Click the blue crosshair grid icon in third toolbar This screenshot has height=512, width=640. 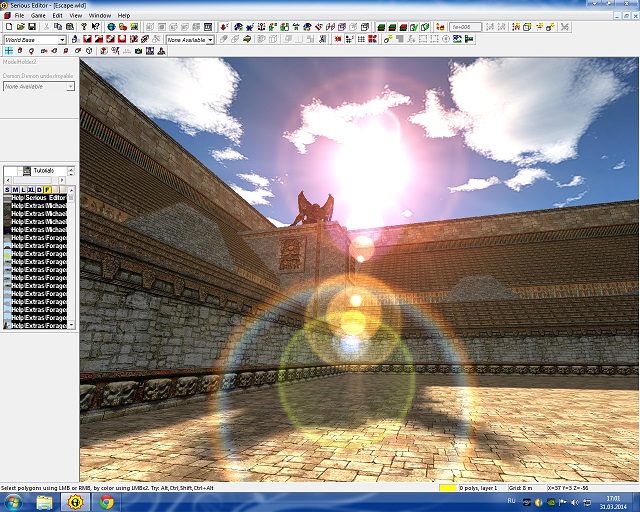(x=9, y=51)
